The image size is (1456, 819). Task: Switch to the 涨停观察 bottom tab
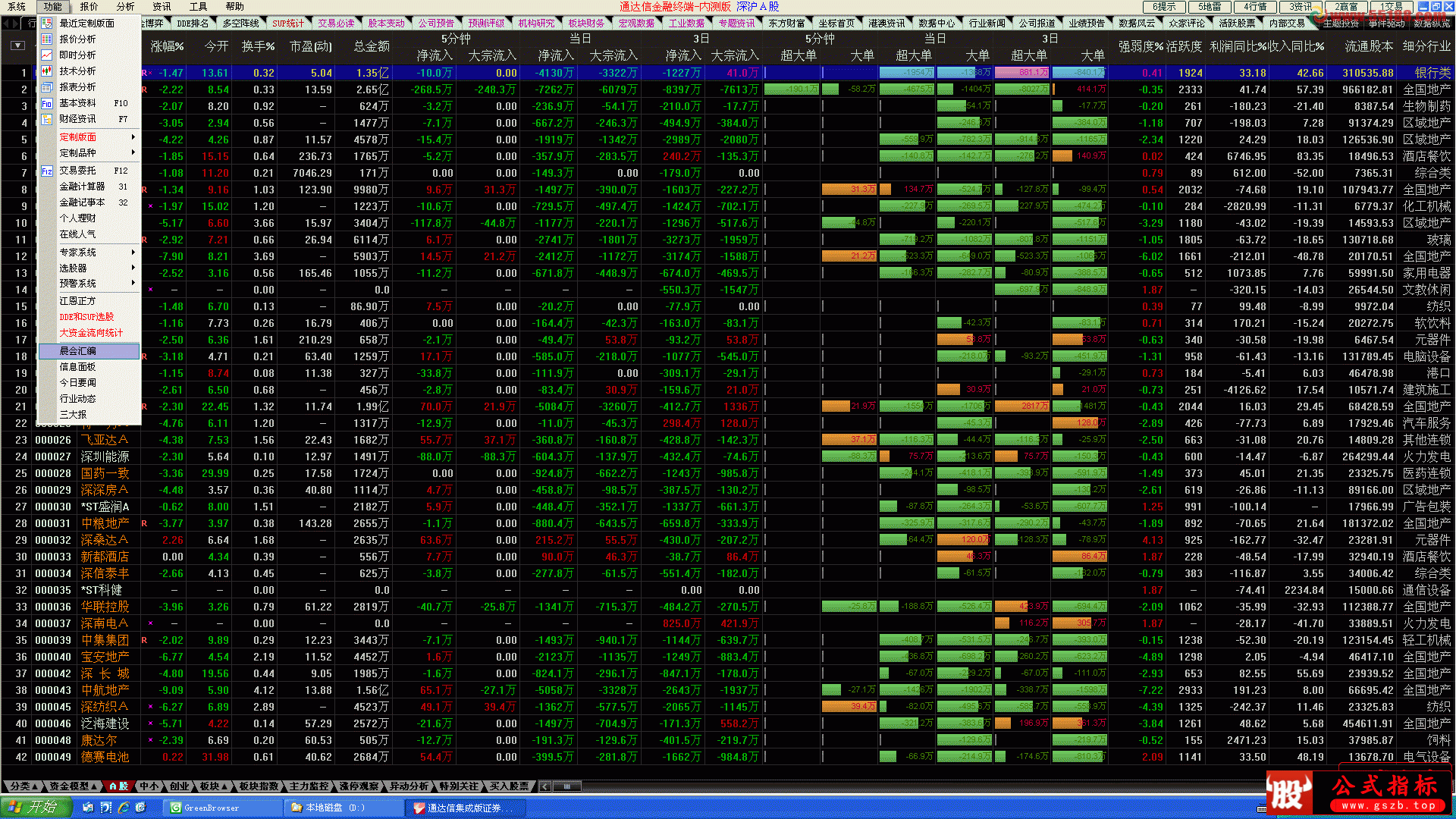click(359, 786)
